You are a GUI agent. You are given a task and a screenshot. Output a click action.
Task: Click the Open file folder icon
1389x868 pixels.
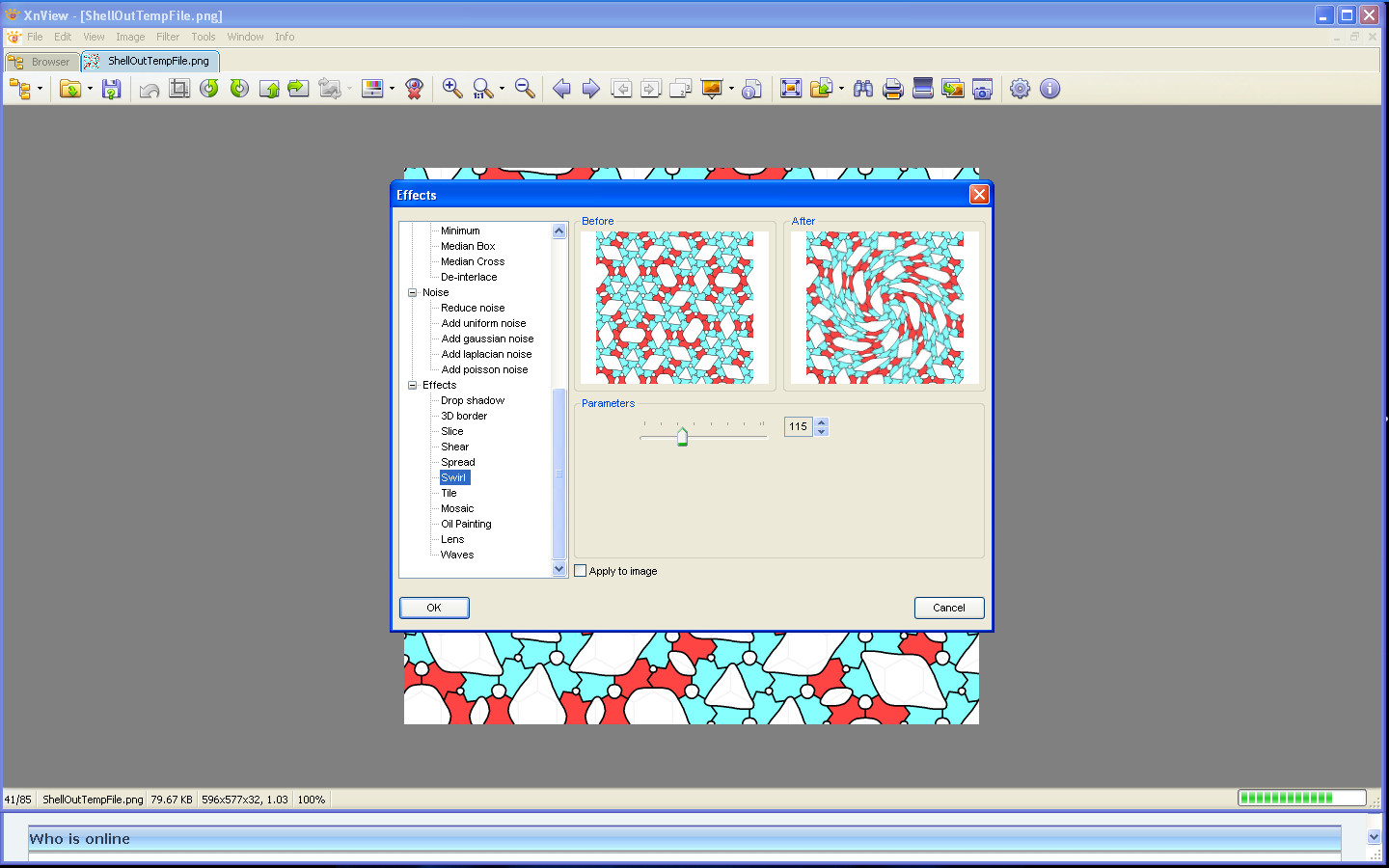(x=70, y=89)
